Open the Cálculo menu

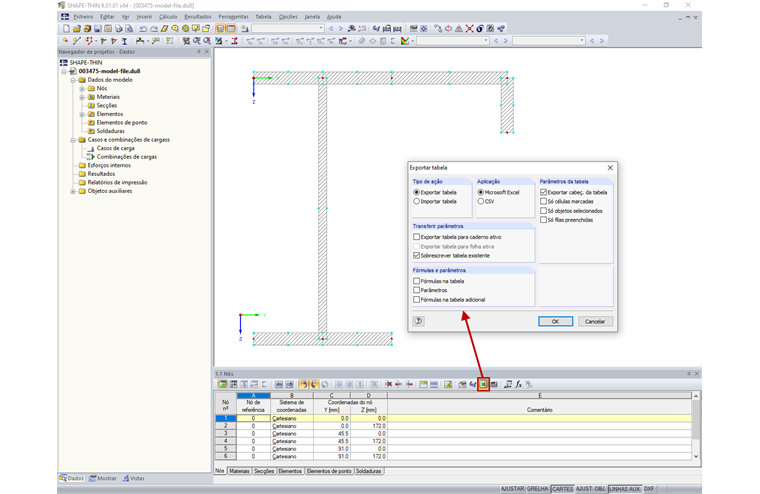[168, 16]
